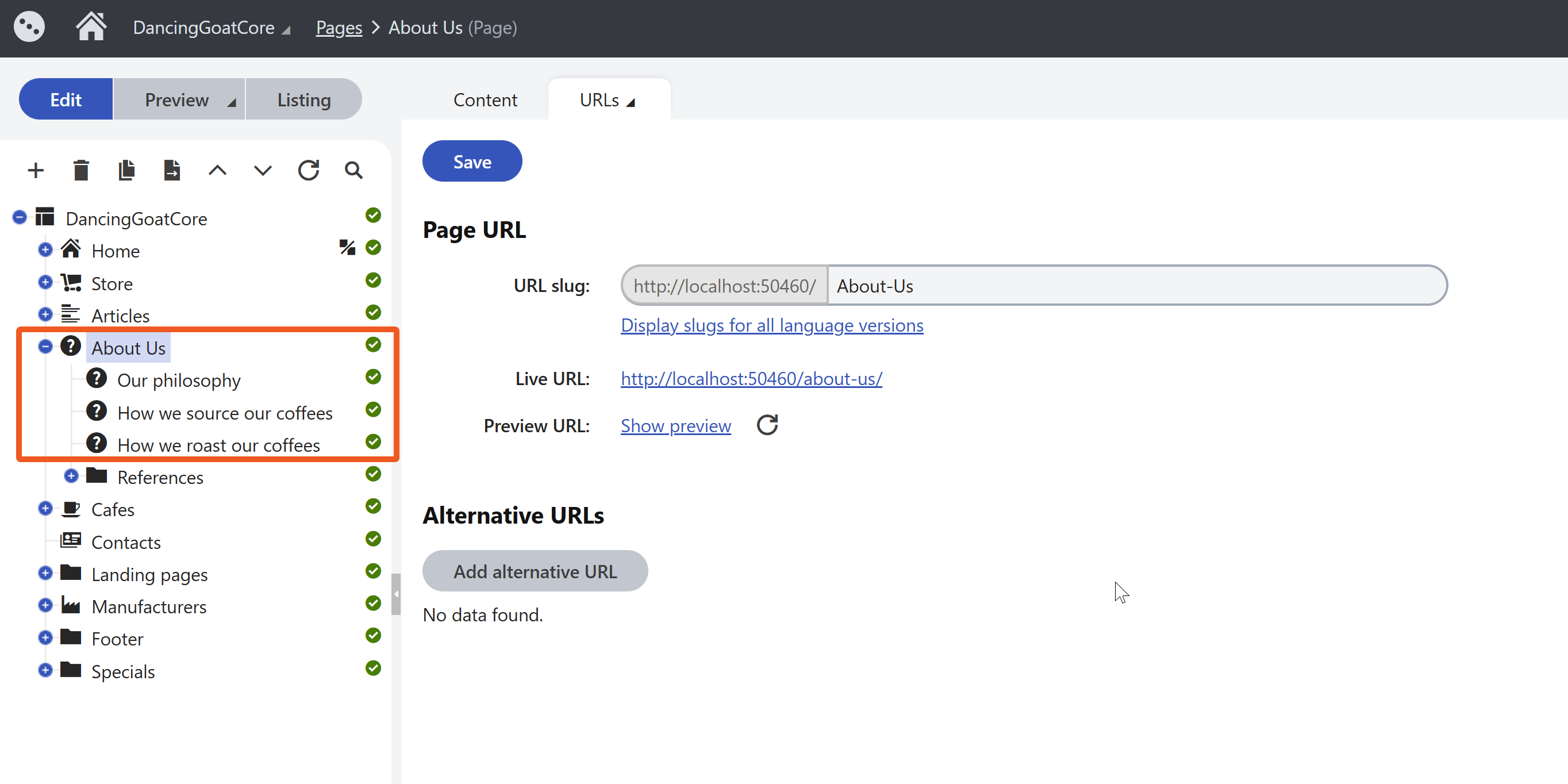The image size is (1568, 784).
Task: Click the application menu logo icon
Action: (x=28, y=27)
